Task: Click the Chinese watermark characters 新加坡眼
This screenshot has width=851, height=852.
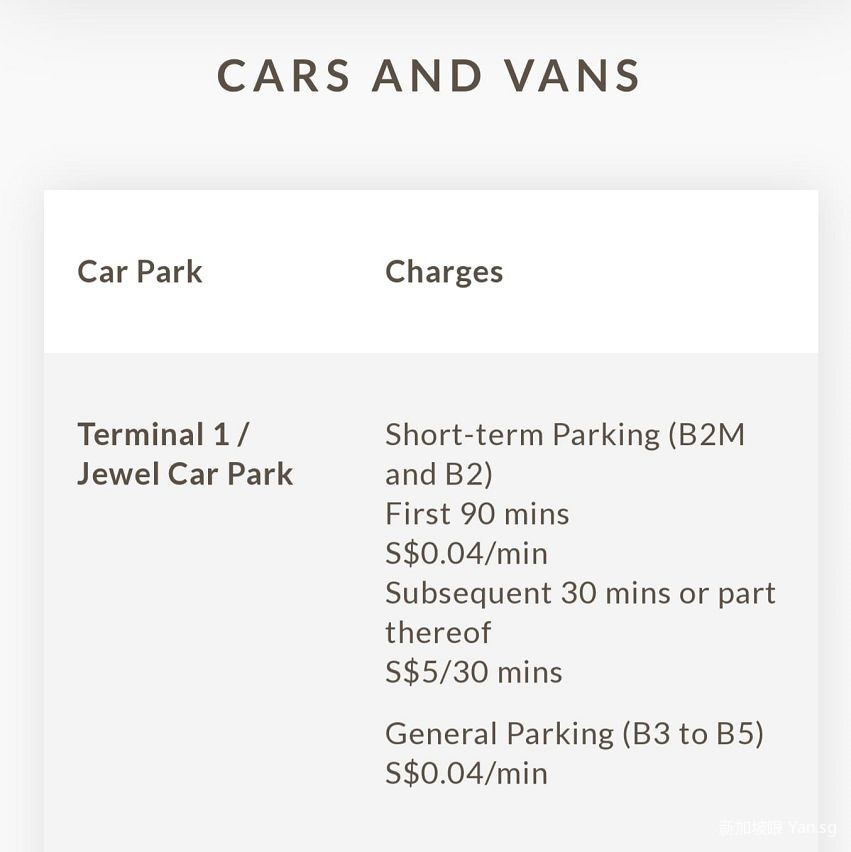Action: pos(750,828)
